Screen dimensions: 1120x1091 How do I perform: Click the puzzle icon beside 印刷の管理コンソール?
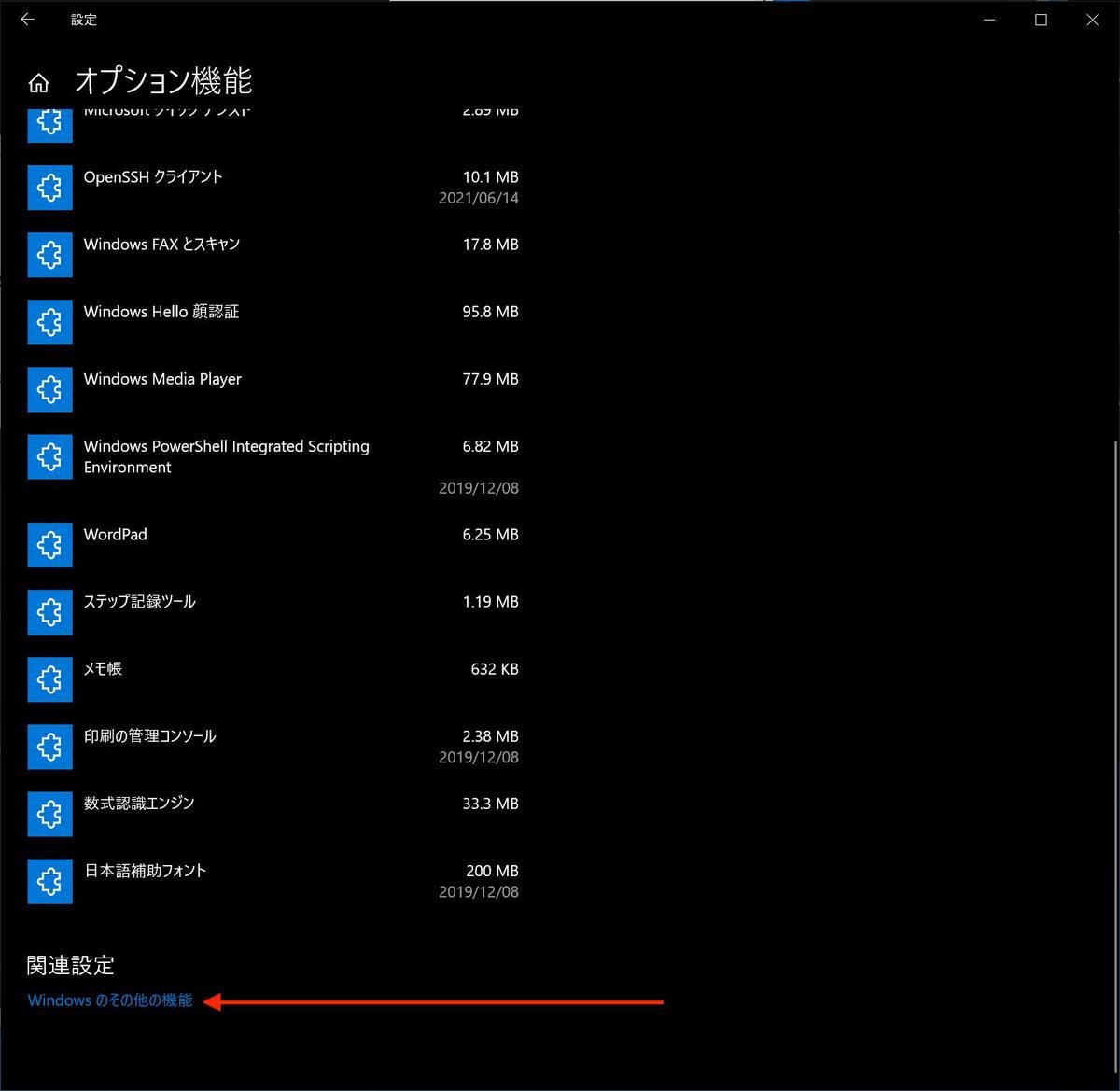[x=50, y=747]
